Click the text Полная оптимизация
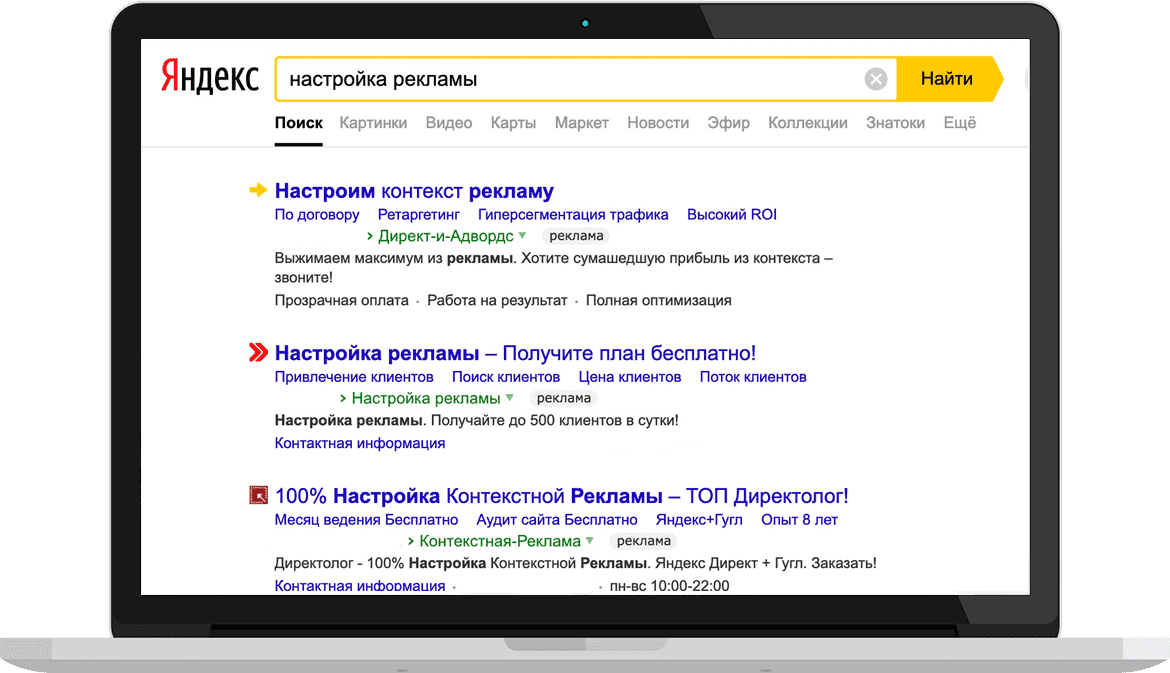1170x673 pixels. (x=658, y=301)
